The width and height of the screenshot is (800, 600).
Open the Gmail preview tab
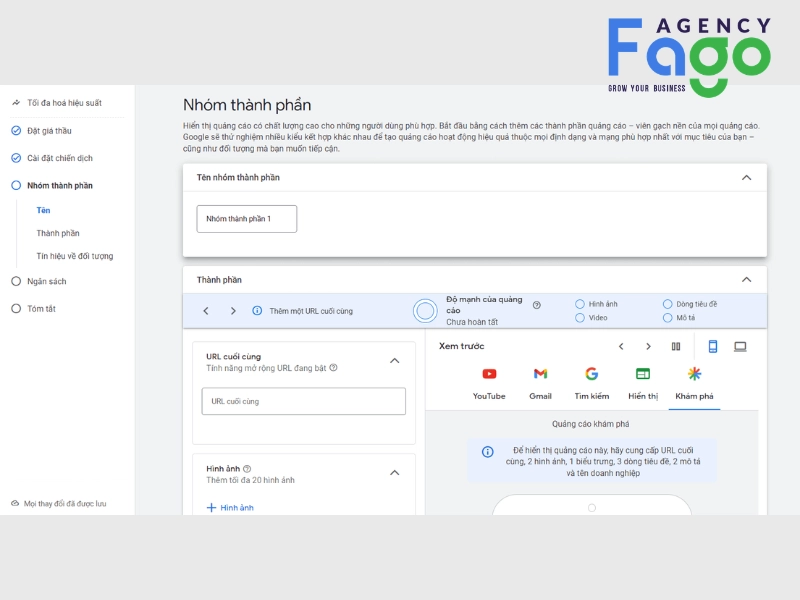[540, 383]
